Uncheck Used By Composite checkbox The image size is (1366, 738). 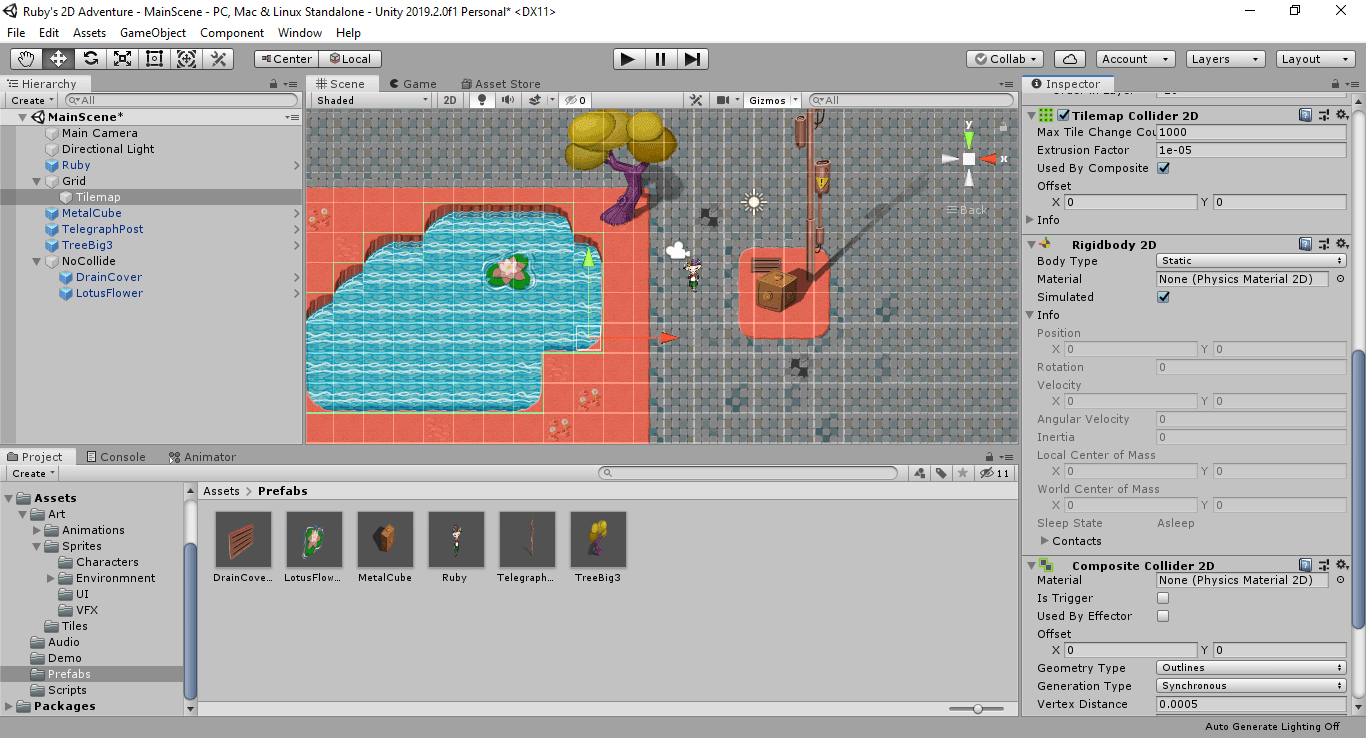click(1163, 168)
